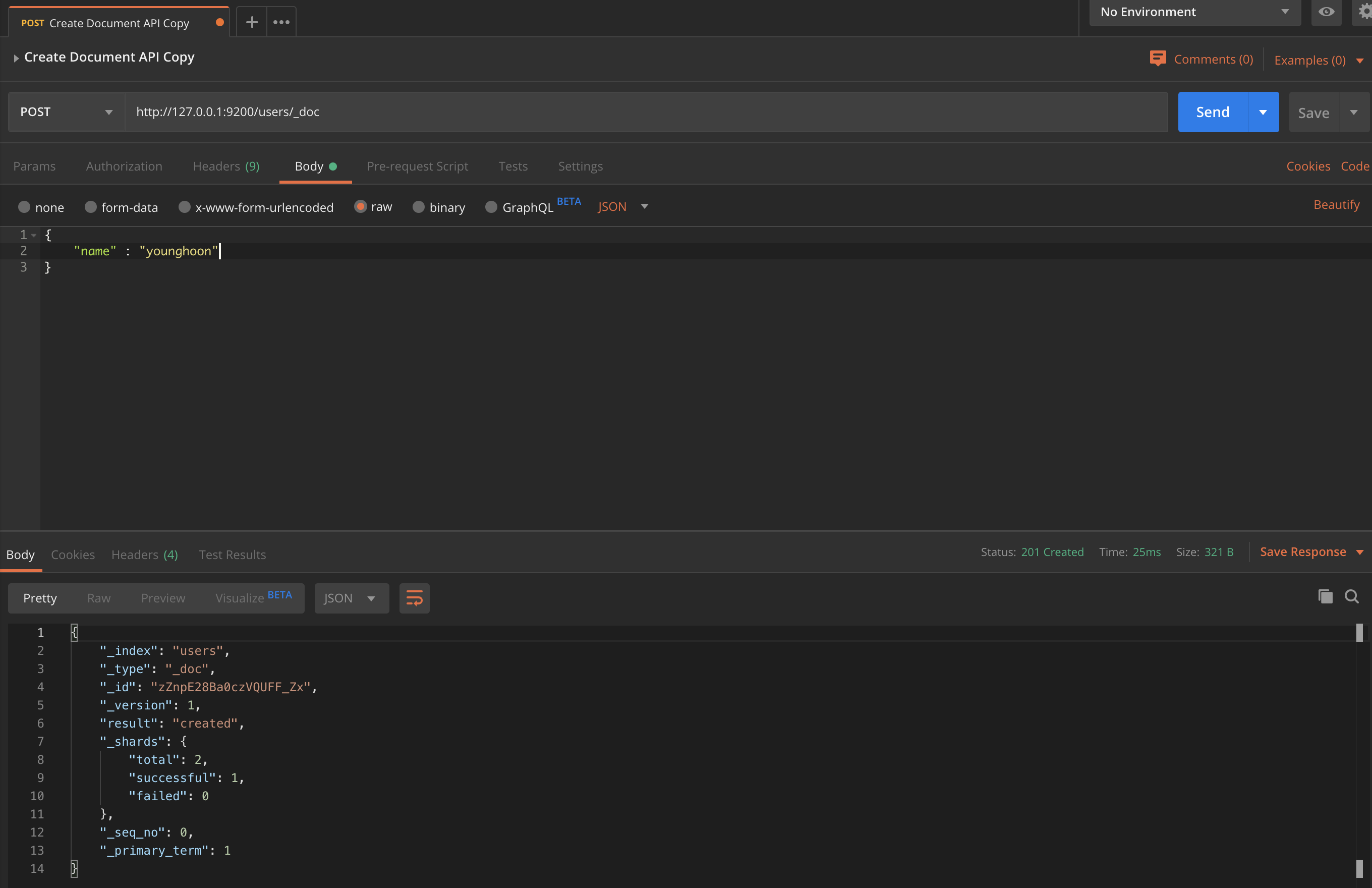Click the "_primary_term": 1 response line

point(165,850)
